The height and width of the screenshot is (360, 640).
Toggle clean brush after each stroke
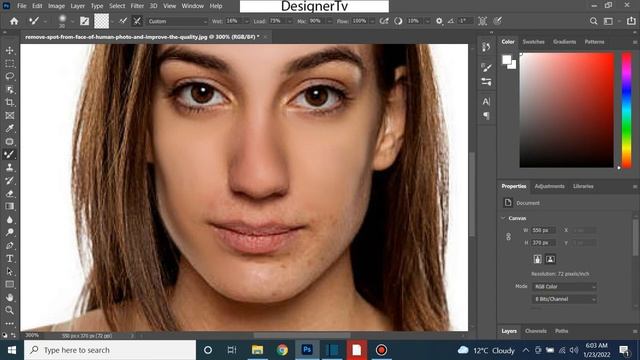pos(137,21)
